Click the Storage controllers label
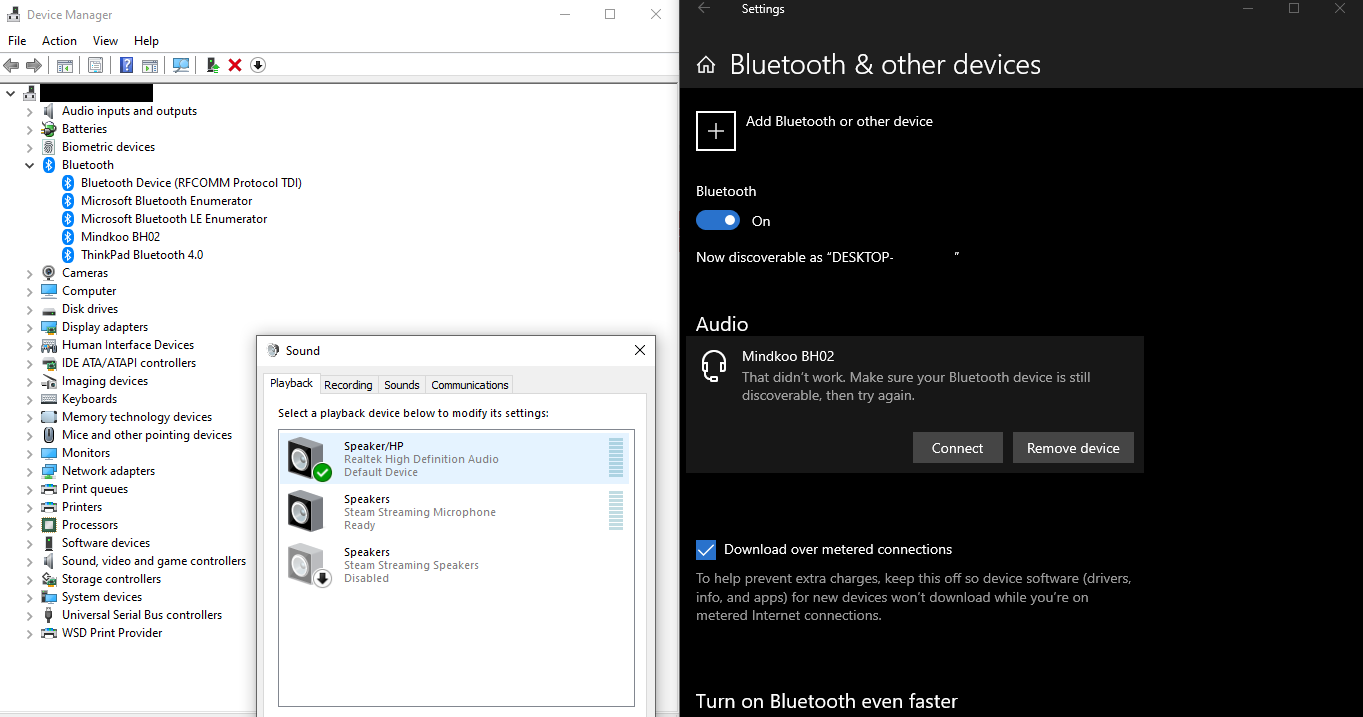The height and width of the screenshot is (717, 1363). [111, 579]
